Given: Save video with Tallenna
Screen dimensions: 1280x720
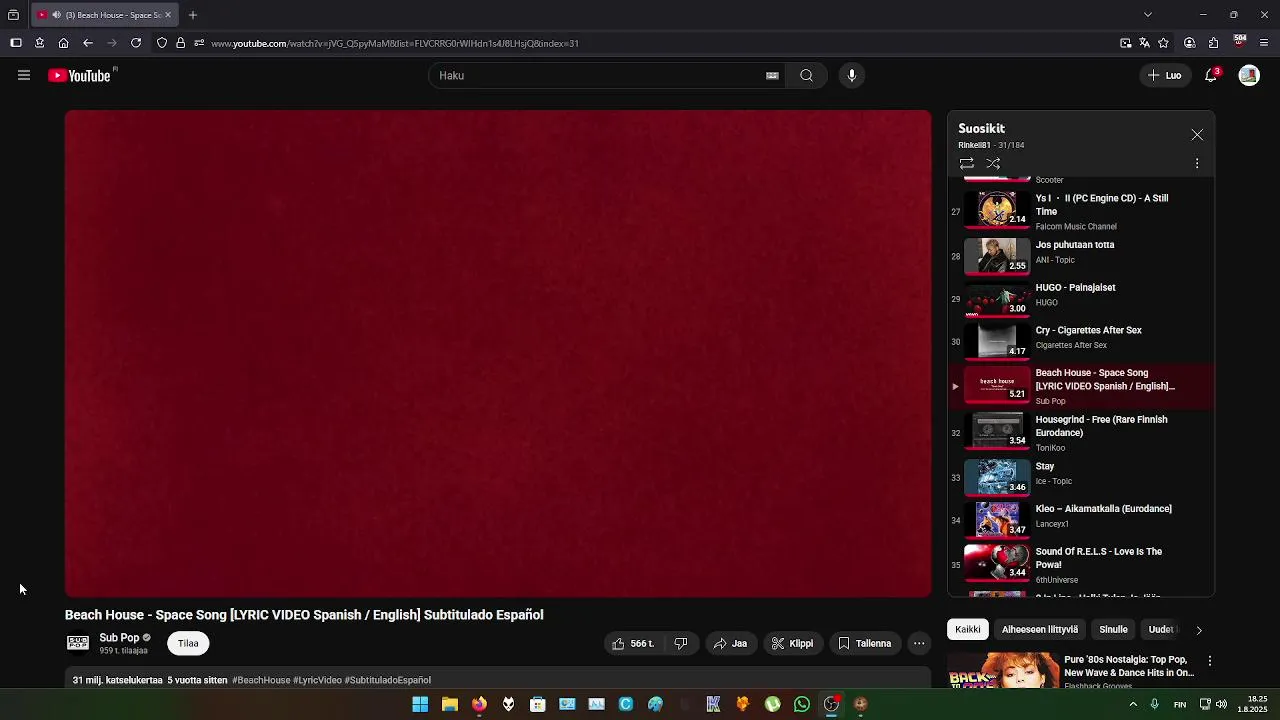Looking at the screenshot, I should coord(865,643).
